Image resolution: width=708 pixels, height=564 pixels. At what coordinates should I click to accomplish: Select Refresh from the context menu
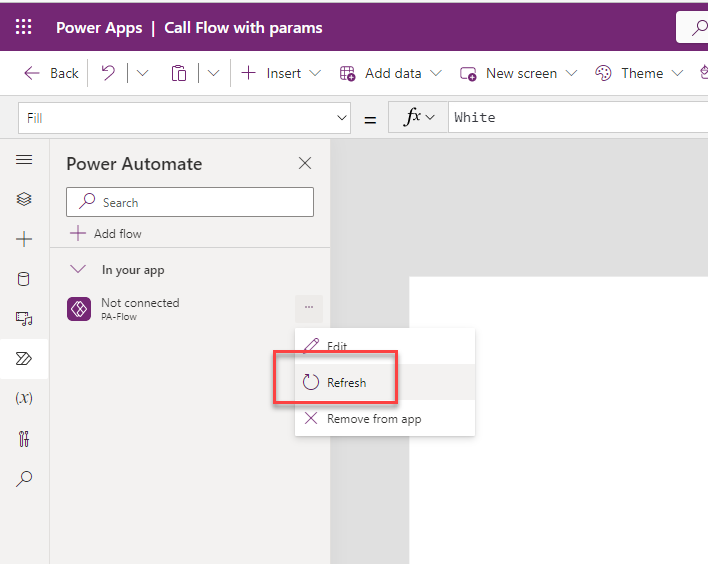[346, 382]
